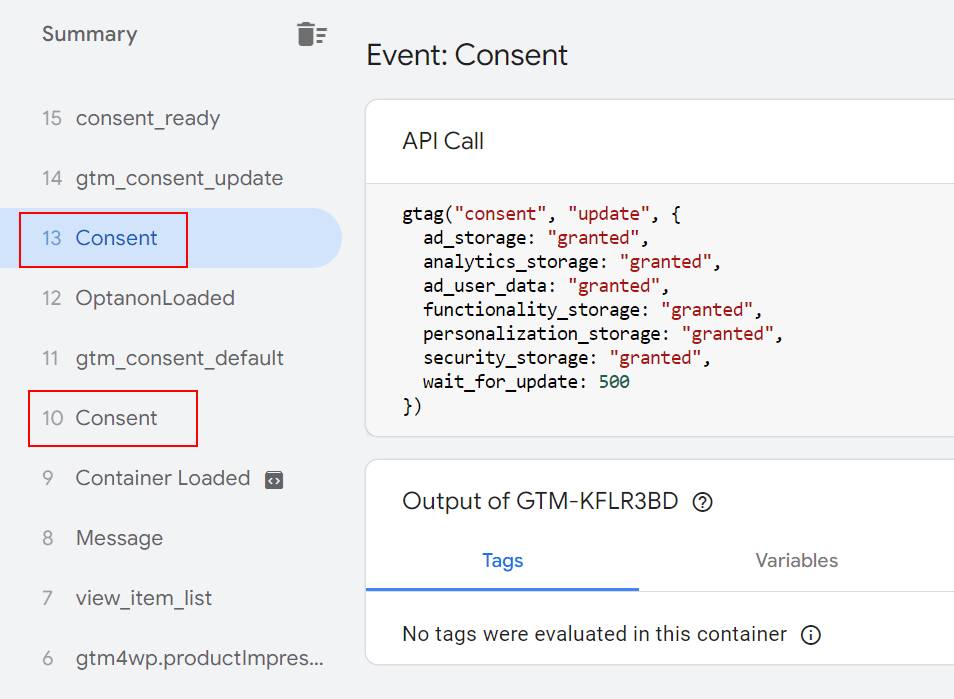Click the Output of GTM-KFLR3BD heading
Viewport: 954px width, 699px height.
click(x=540, y=501)
